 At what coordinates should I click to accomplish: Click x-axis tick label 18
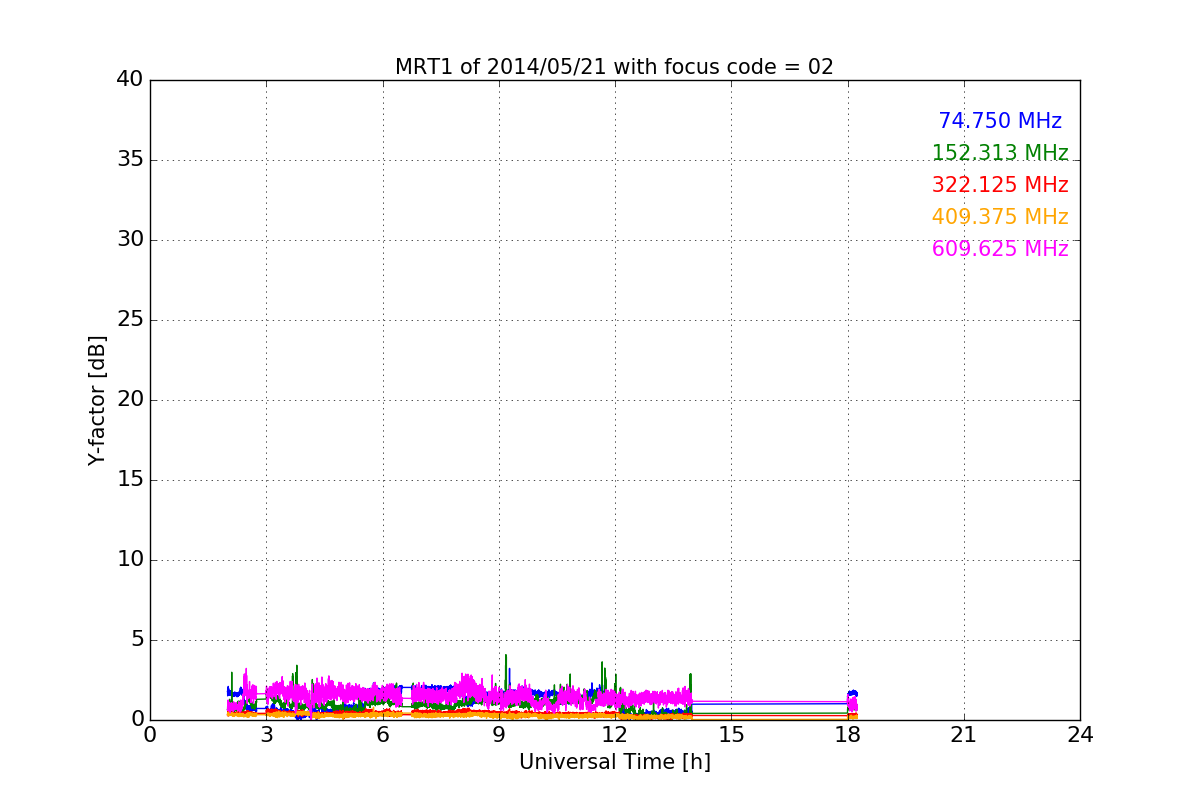coord(848,735)
